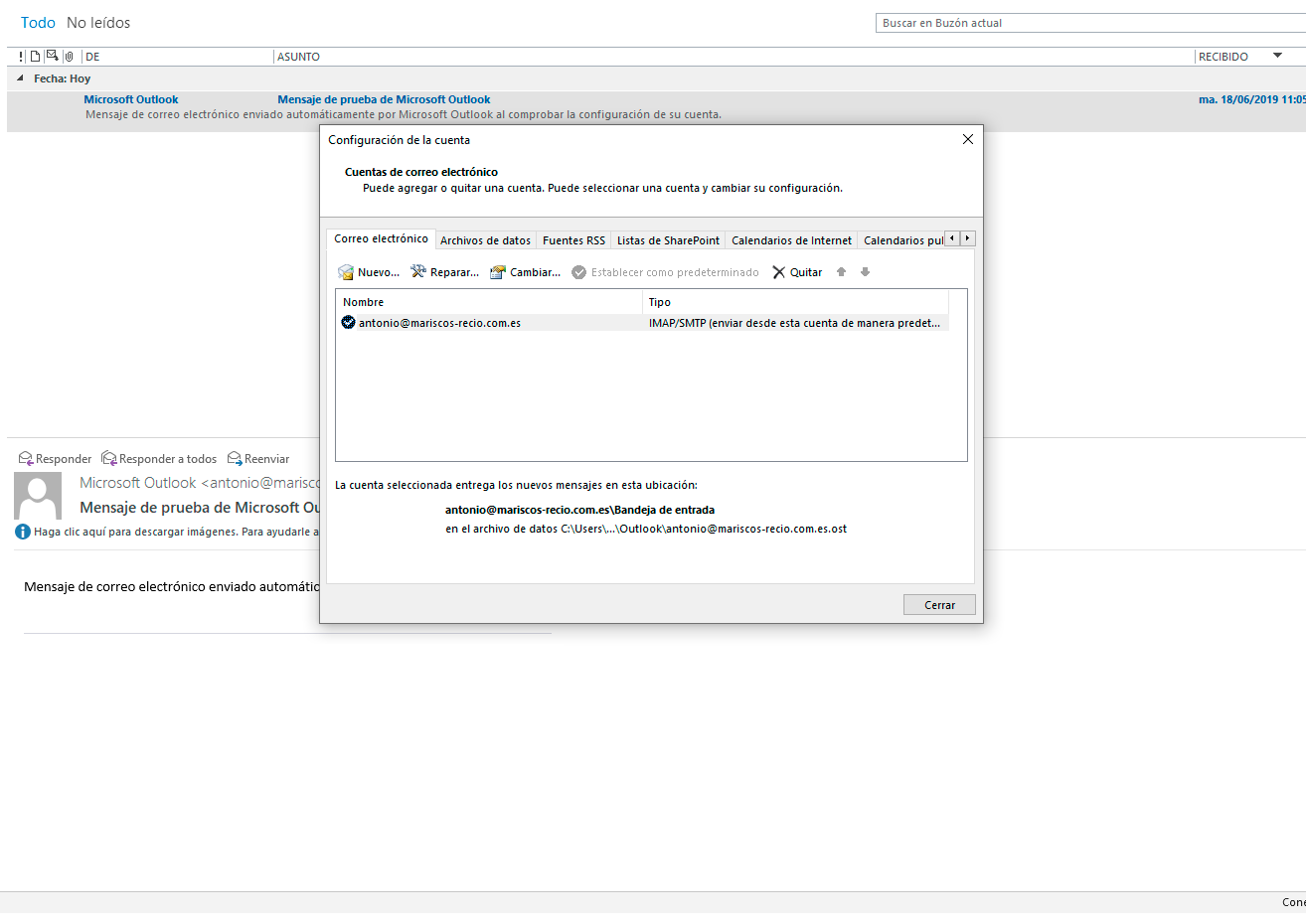Remove account with Quitar button

tap(797, 272)
